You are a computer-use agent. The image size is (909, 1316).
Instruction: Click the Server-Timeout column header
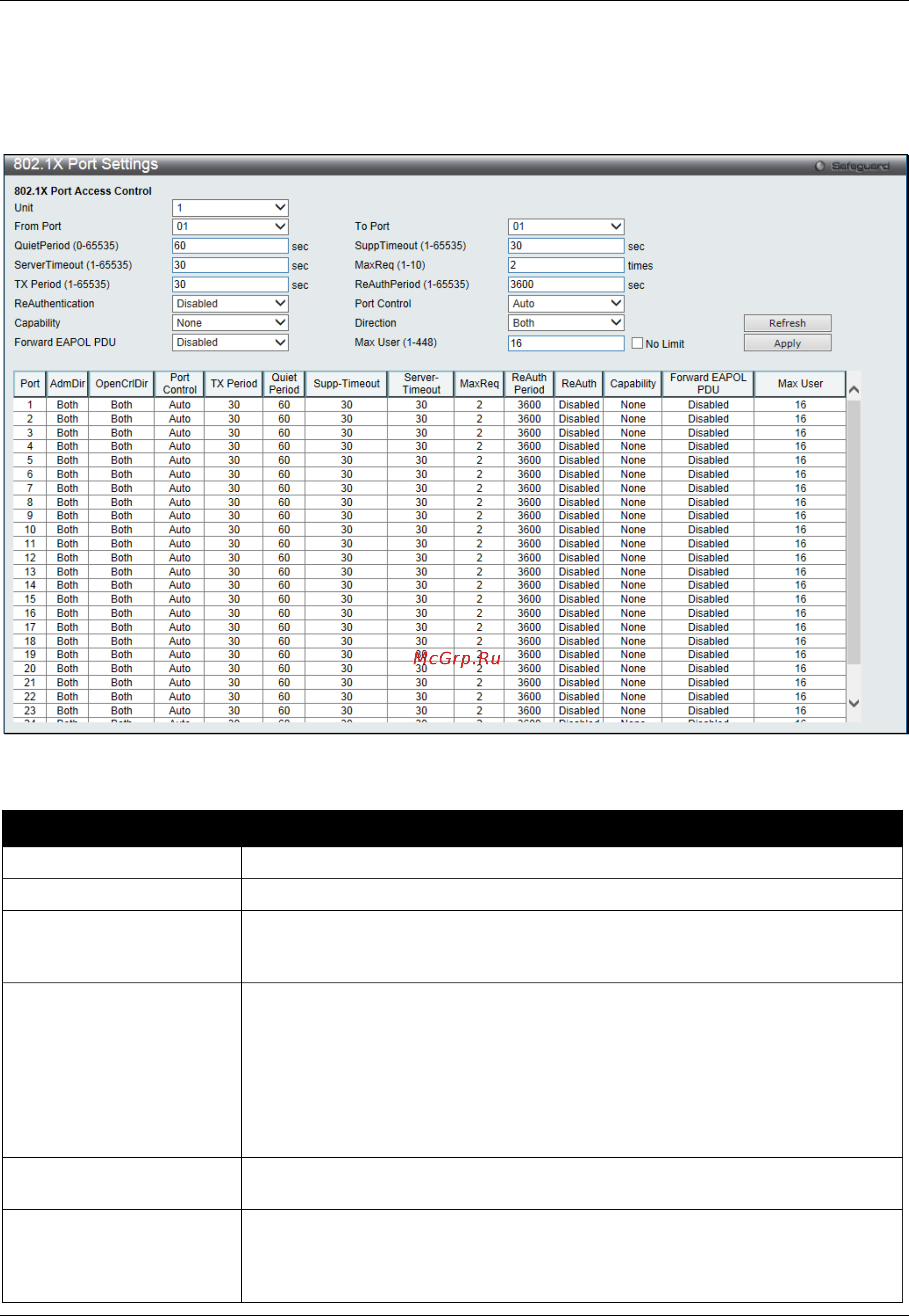[x=421, y=384]
